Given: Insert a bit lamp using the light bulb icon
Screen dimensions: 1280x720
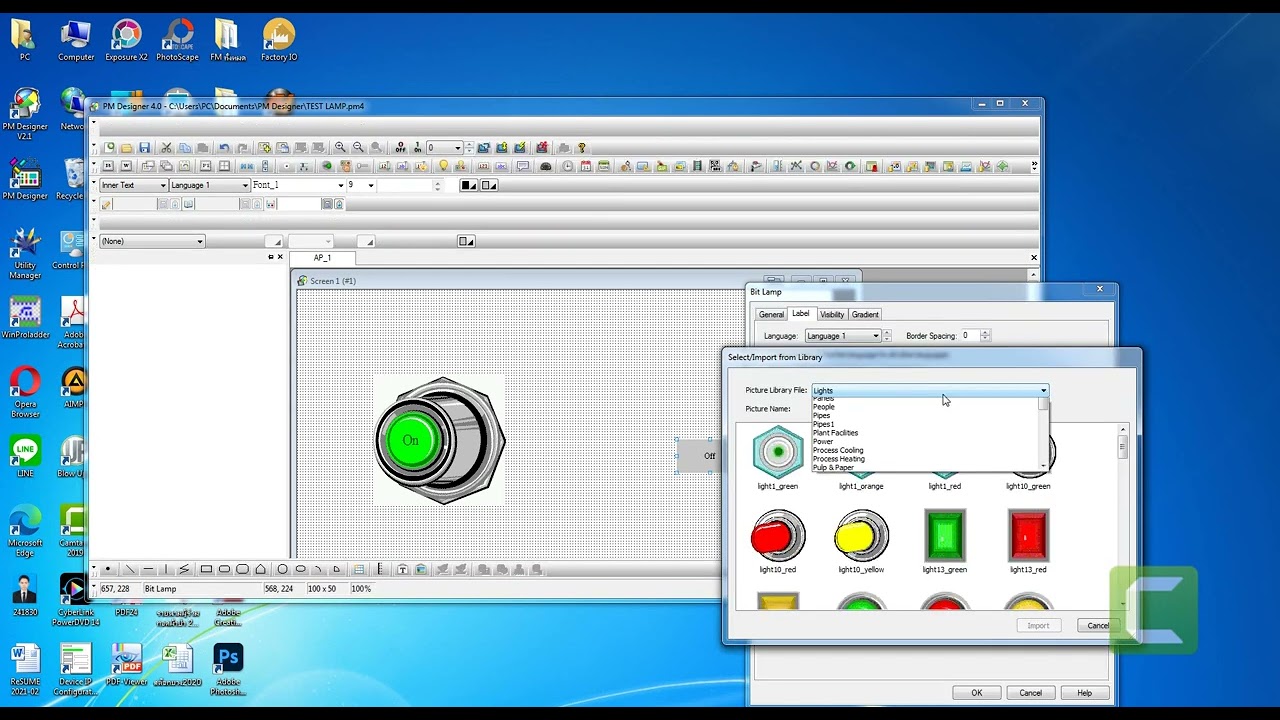Looking at the screenshot, I should [x=444, y=166].
